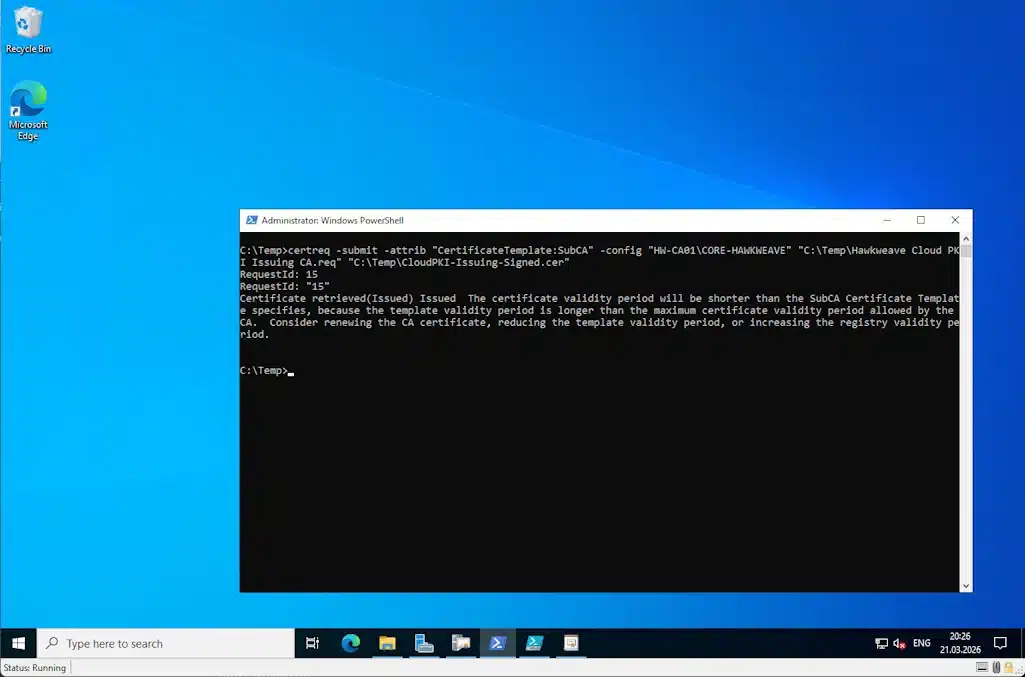Click the PowerShell scrollbar down arrow
Screen dimensions: 1025x677
965,585
